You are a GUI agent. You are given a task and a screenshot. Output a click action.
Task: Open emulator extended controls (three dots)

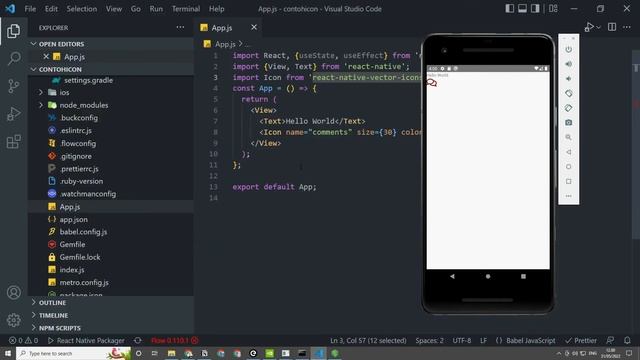569,196
